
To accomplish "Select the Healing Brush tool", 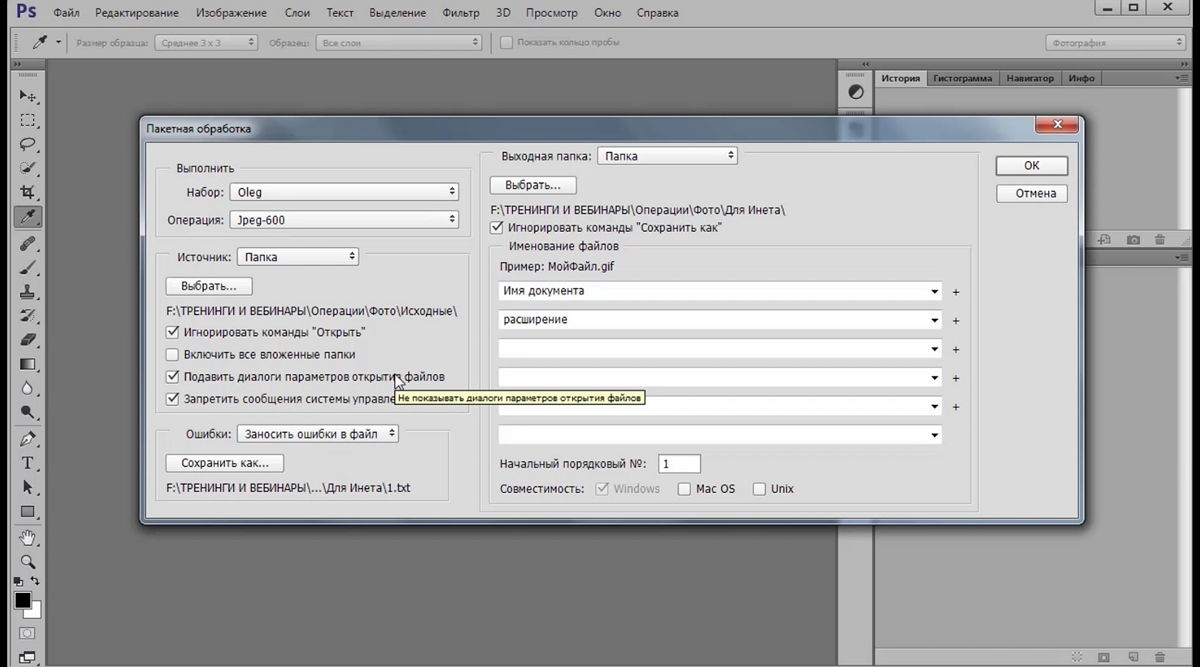I will (x=28, y=244).
